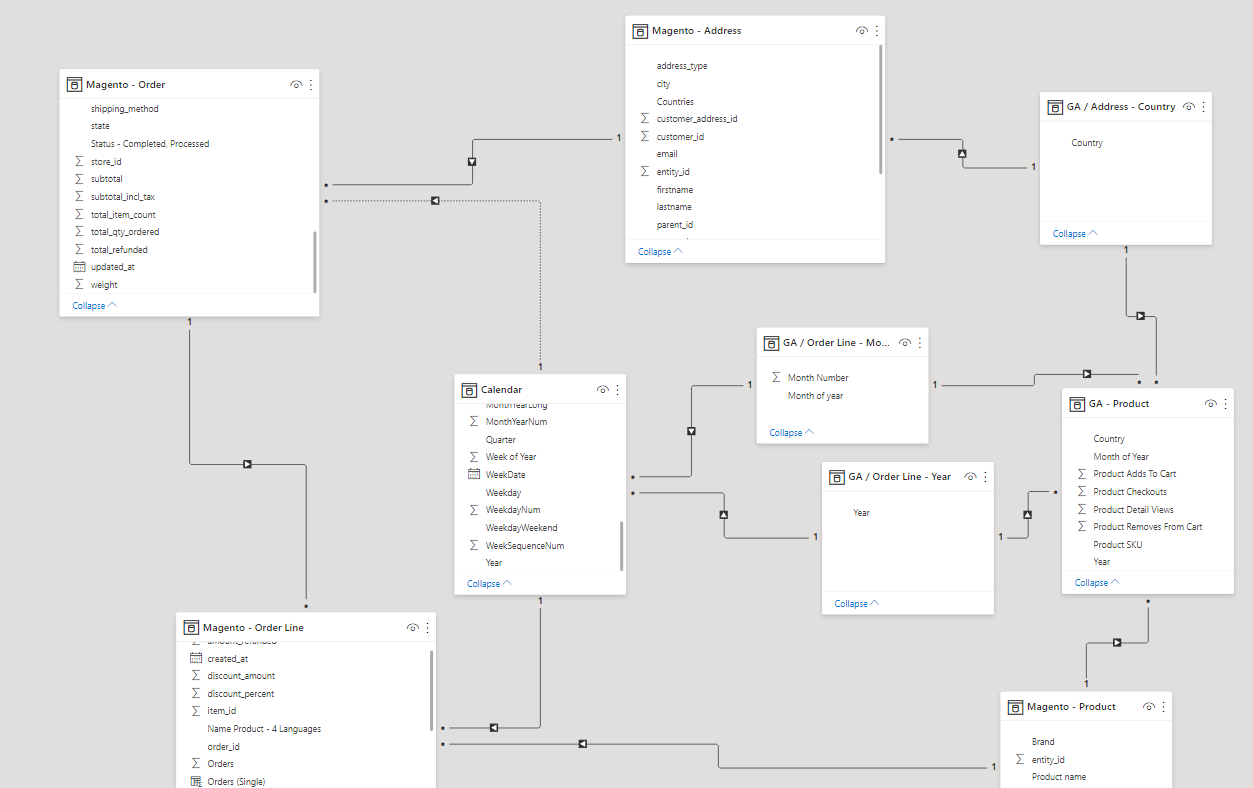Select the Month Number field
This screenshot has height=788, width=1253.
[818, 378]
